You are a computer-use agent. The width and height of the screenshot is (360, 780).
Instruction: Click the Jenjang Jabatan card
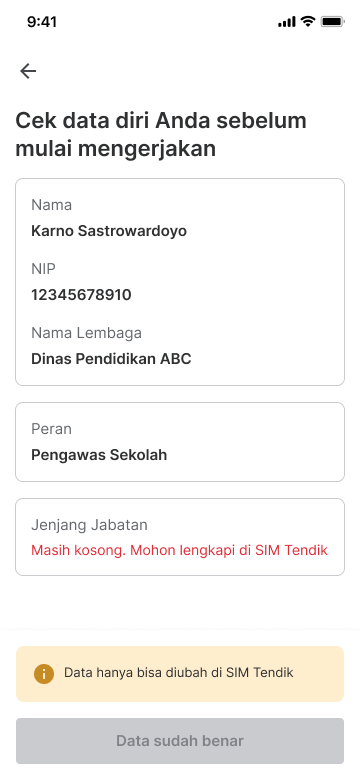click(x=180, y=537)
